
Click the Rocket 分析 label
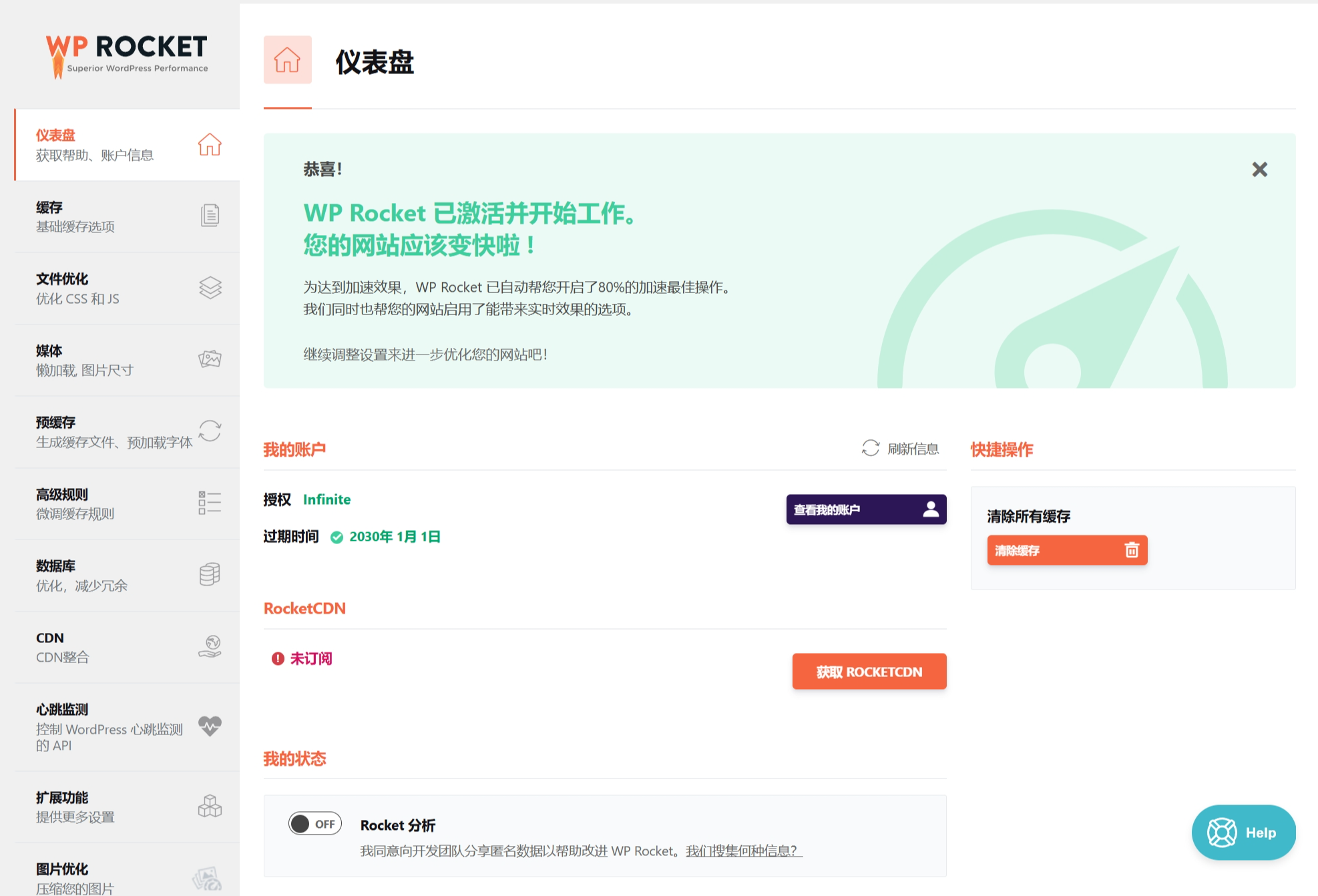(x=398, y=825)
